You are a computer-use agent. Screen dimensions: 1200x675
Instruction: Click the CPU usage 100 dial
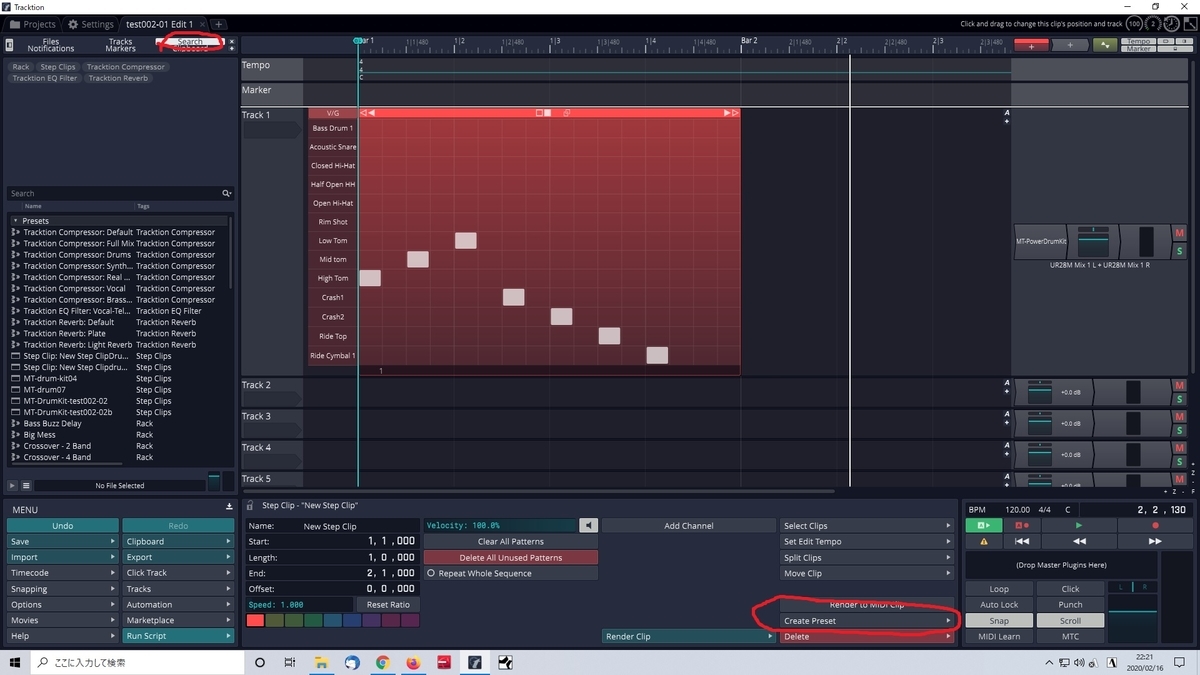click(x=1134, y=23)
